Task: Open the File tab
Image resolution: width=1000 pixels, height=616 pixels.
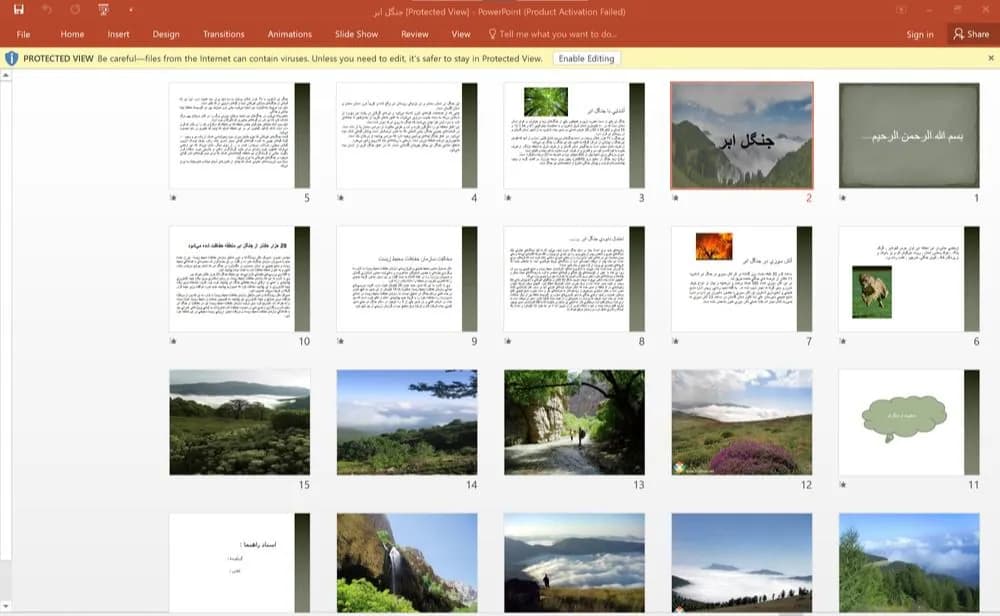Action: tap(24, 34)
